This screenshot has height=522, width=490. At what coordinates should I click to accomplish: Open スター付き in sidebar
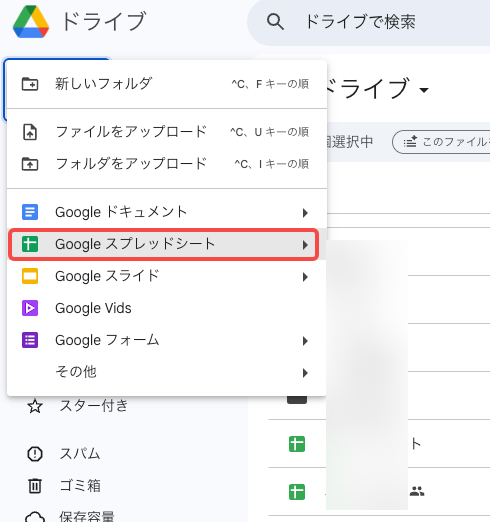pos(94,406)
